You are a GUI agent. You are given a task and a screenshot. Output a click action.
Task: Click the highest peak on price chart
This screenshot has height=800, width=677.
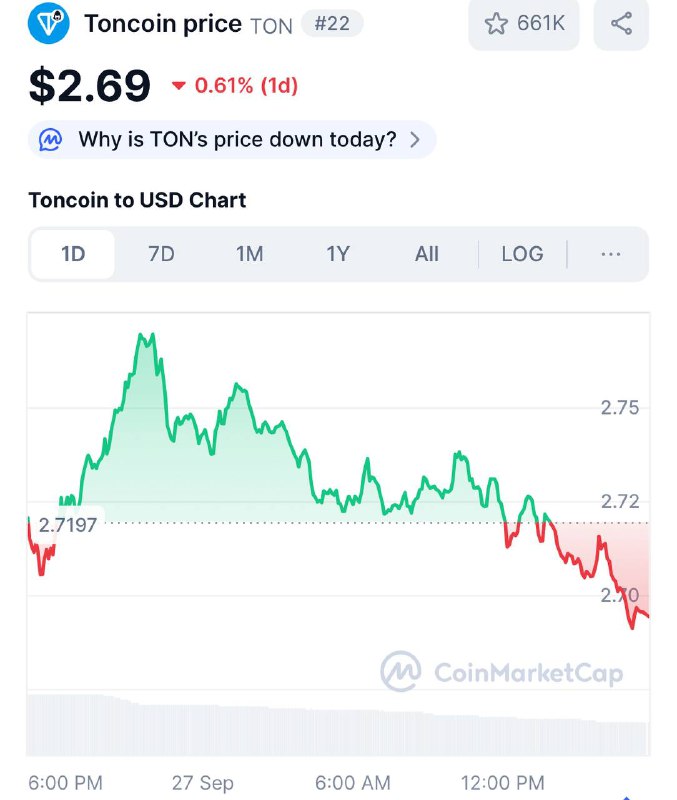point(145,337)
